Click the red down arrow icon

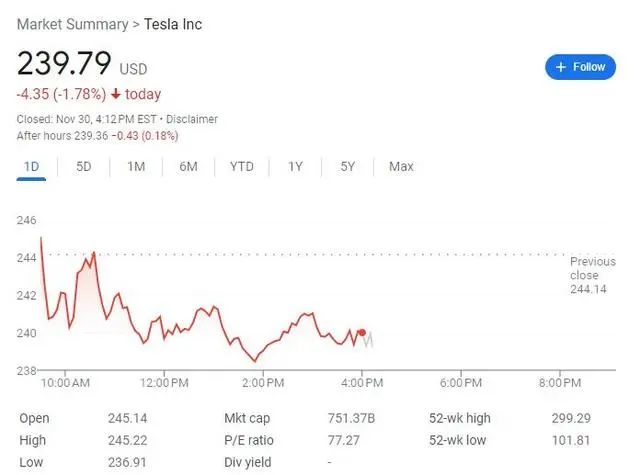click(116, 94)
